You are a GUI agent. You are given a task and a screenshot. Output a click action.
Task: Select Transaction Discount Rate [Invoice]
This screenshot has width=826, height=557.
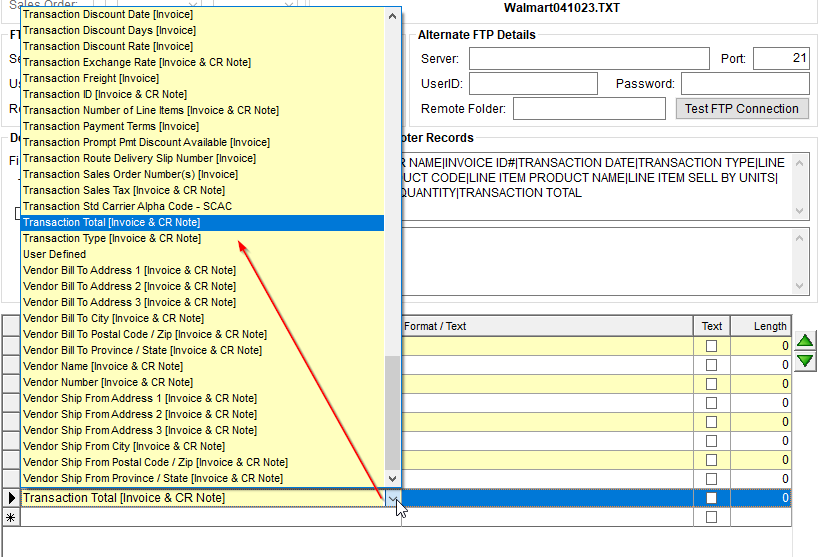coord(202,46)
